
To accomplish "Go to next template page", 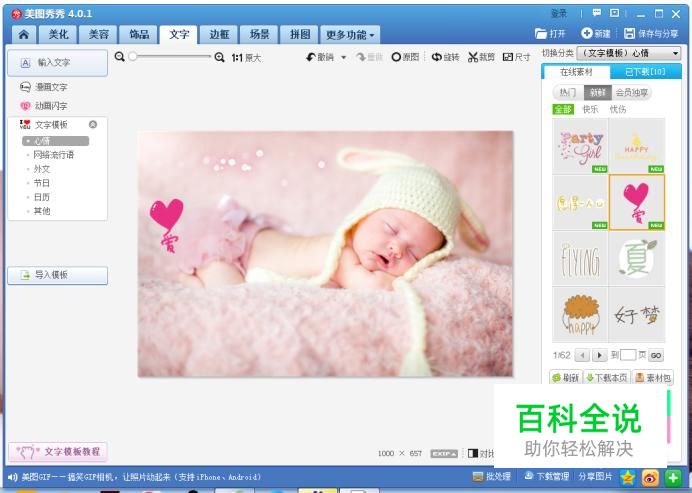I will [599, 355].
